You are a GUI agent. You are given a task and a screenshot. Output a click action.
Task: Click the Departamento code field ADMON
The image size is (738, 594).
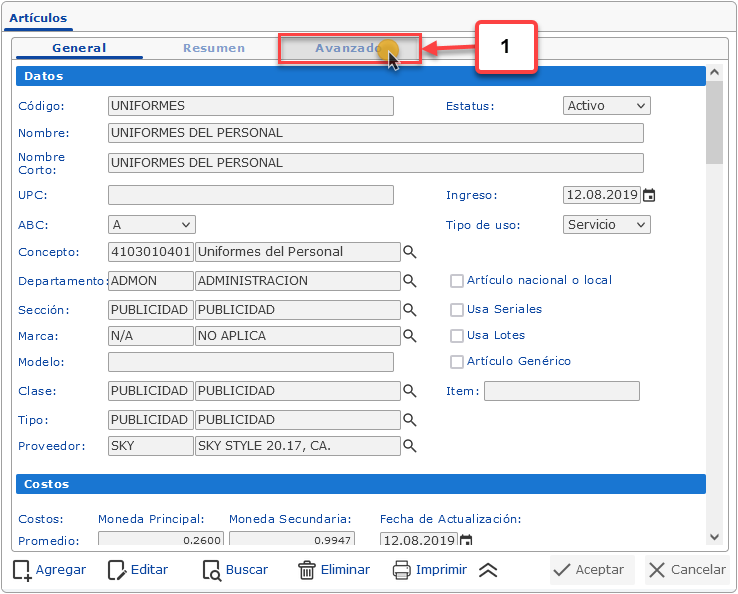coord(151,281)
